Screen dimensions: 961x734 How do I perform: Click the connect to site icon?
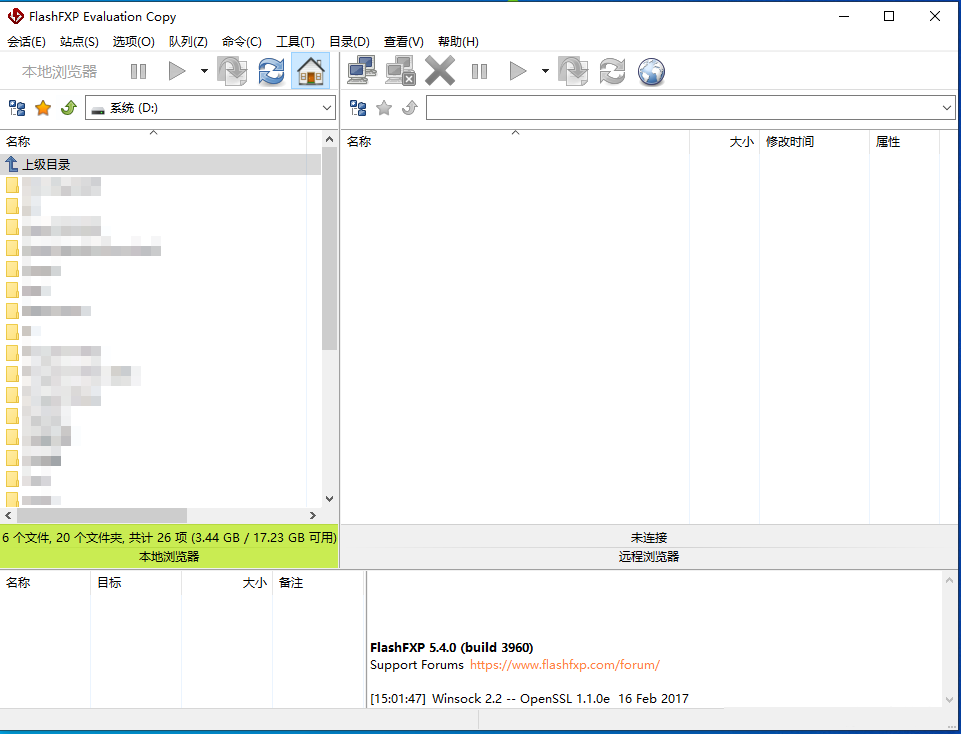(362, 71)
